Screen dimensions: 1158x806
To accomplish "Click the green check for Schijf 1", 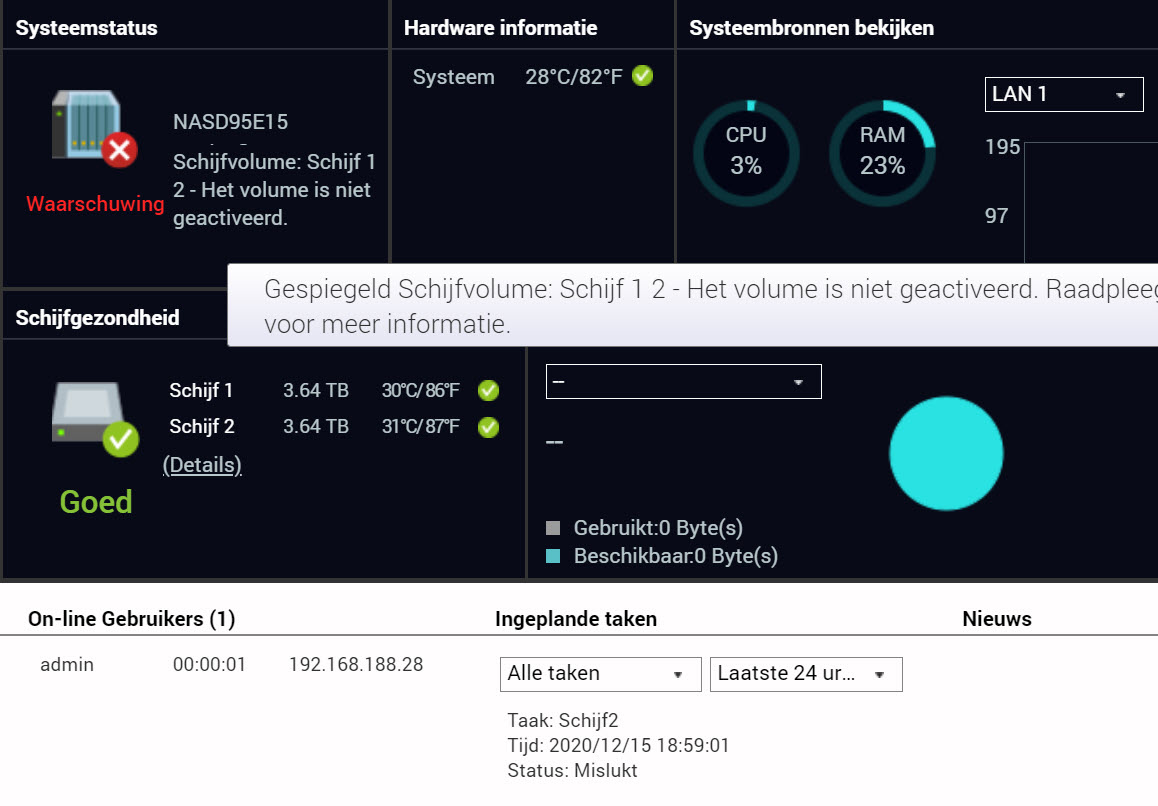I will pos(488,390).
